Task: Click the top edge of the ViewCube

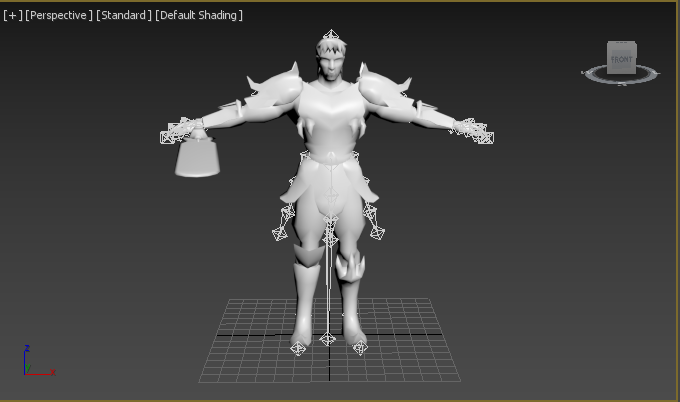Action: pyautogui.click(x=621, y=42)
